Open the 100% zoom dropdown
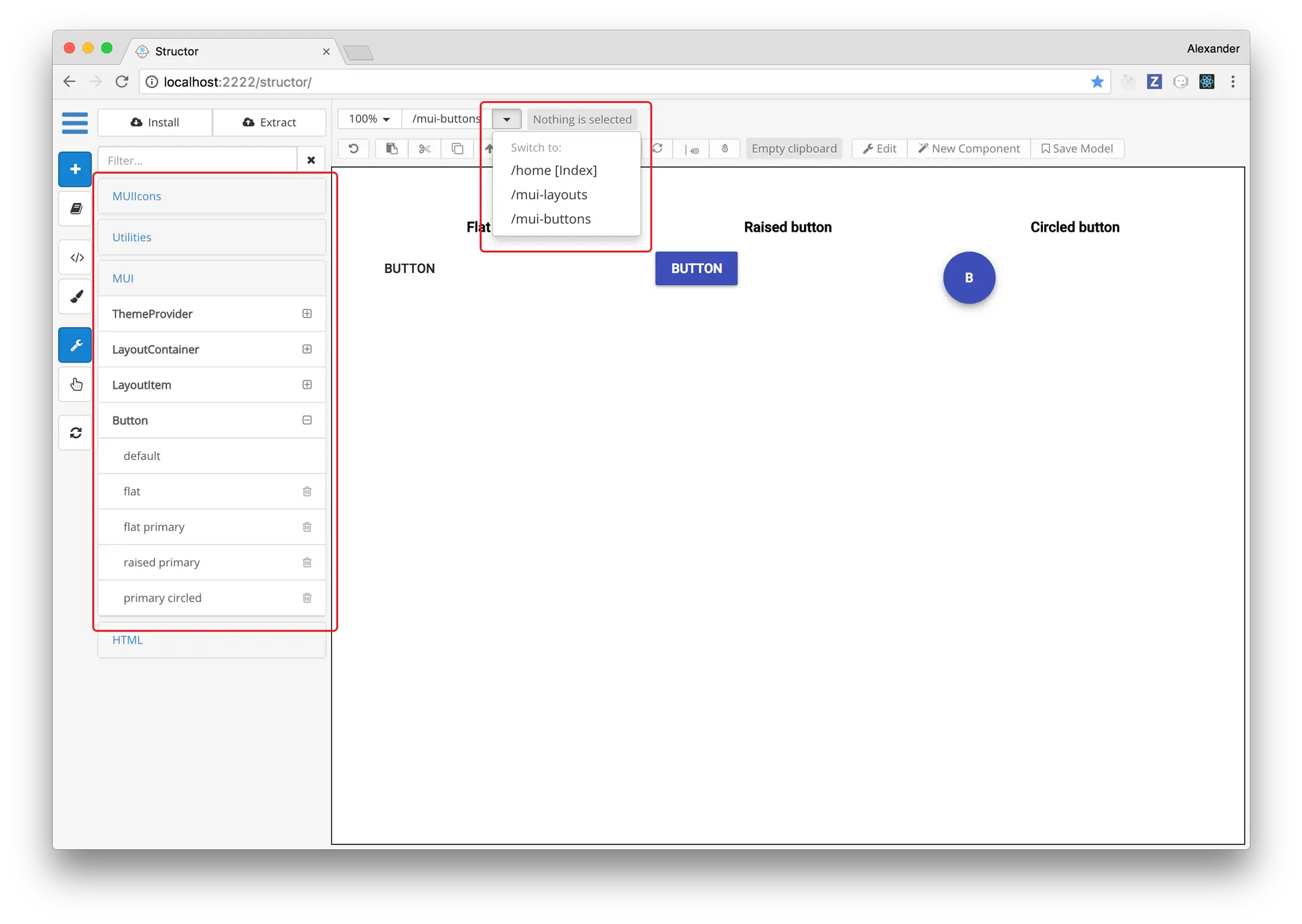 tap(369, 119)
